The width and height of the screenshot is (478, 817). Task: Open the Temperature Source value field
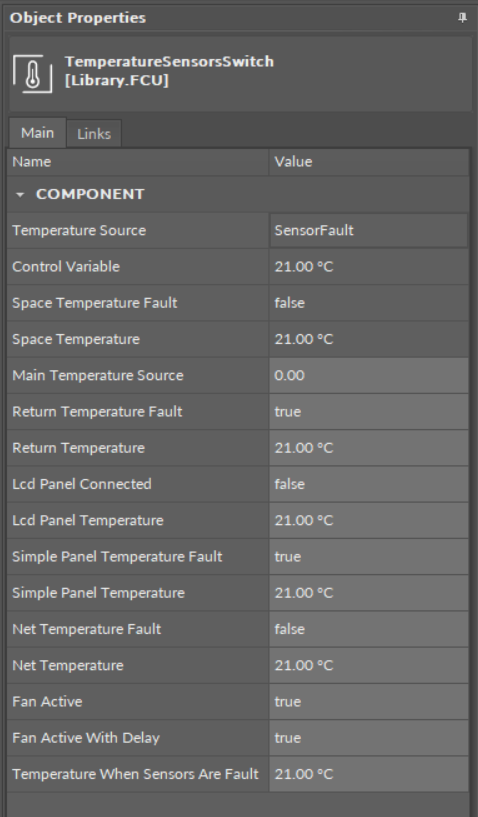coord(369,230)
